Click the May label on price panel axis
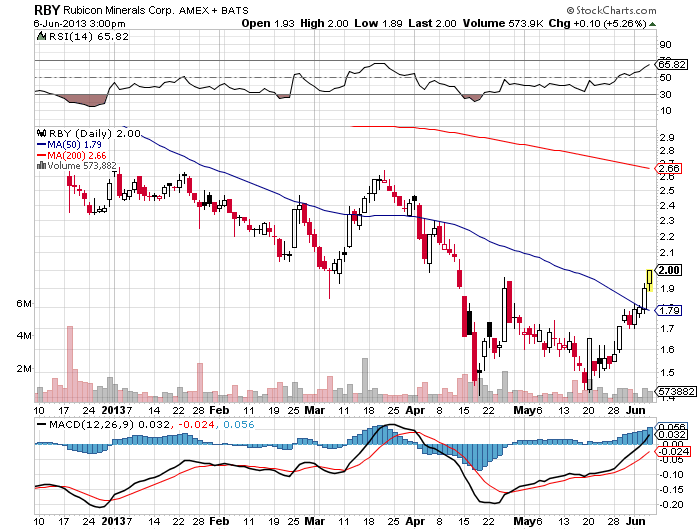 pos(524,410)
